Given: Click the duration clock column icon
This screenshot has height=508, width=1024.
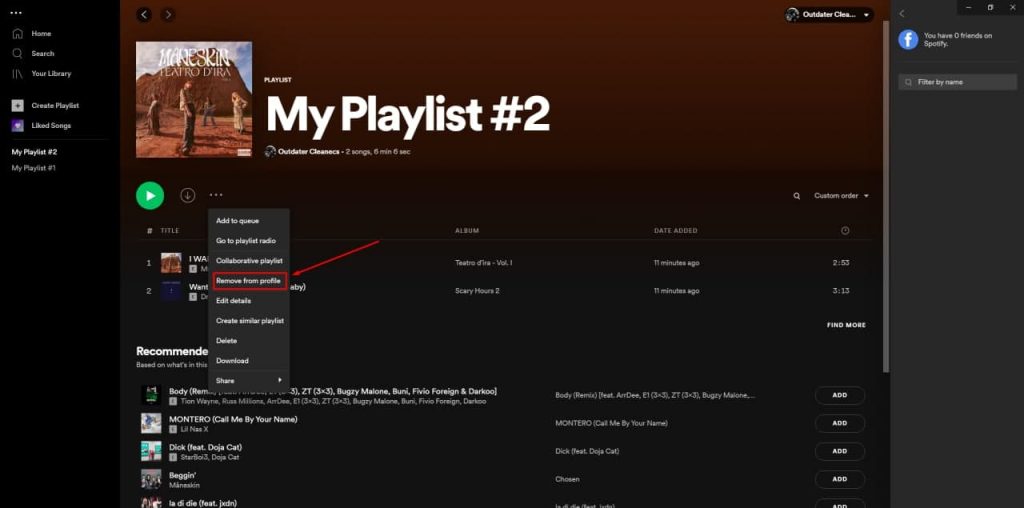Looking at the screenshot, I should point(845,230).
